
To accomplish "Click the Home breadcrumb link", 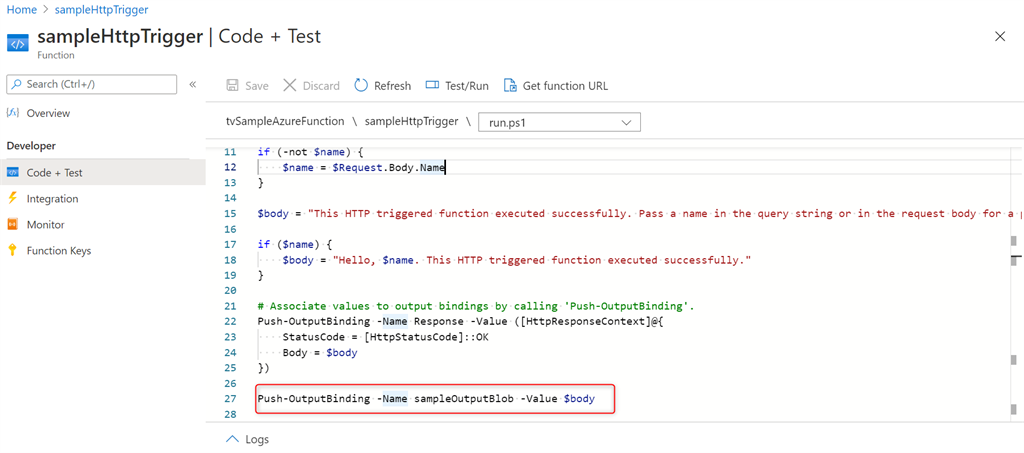I will [x=21, y=10].
